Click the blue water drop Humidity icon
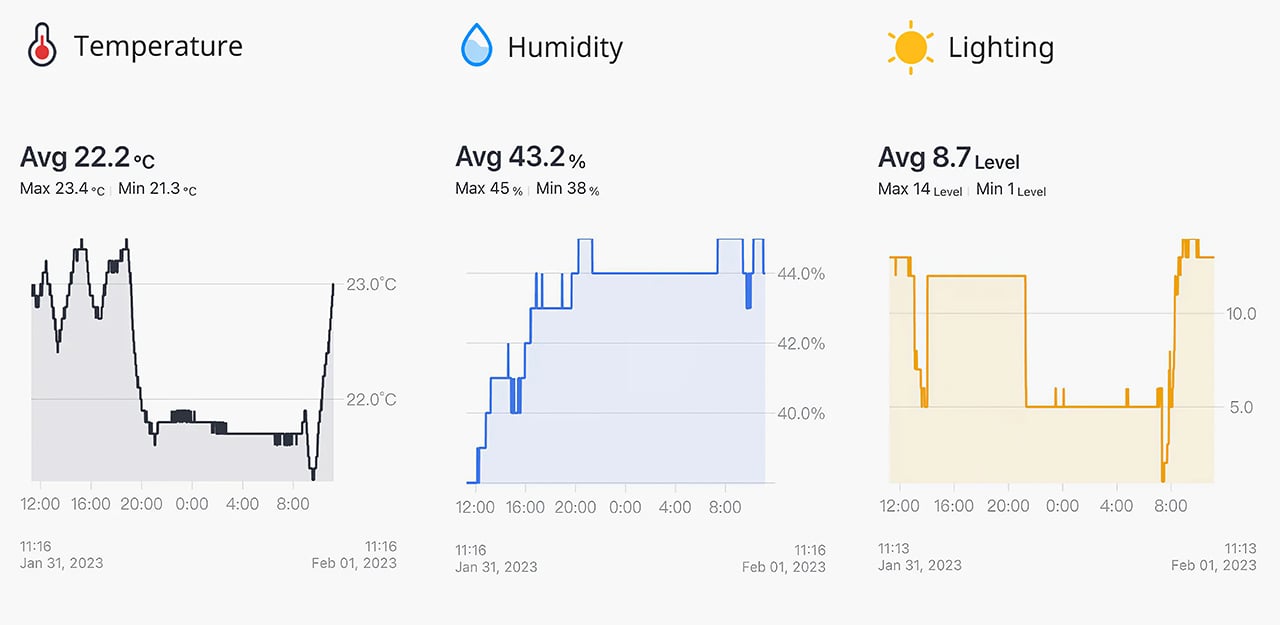Image resolution: width=1280 pixels, height=625 pixels. 477,47
